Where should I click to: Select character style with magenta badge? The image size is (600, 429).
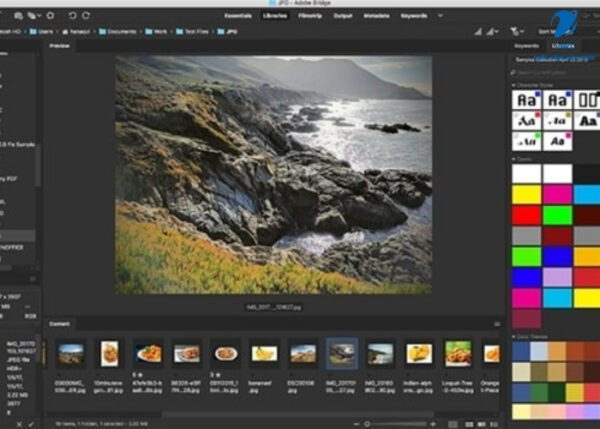point(558,141)
